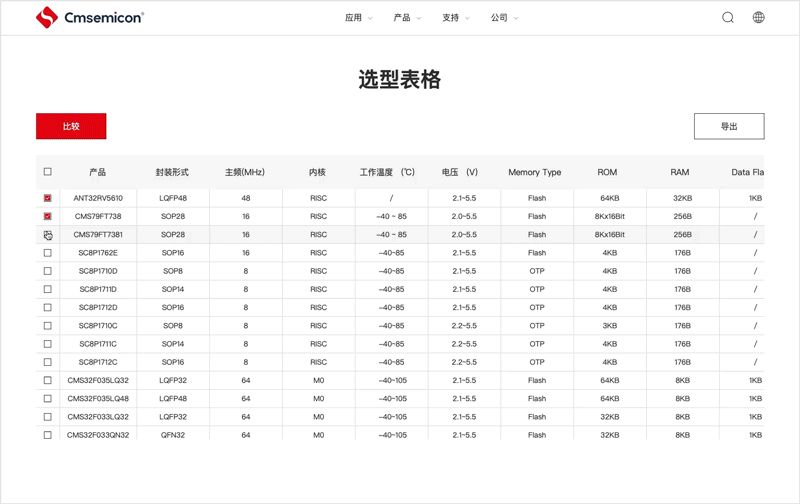Click the RAM column header
The height and width of the screenshot is (504, 800).
(680, 172)
